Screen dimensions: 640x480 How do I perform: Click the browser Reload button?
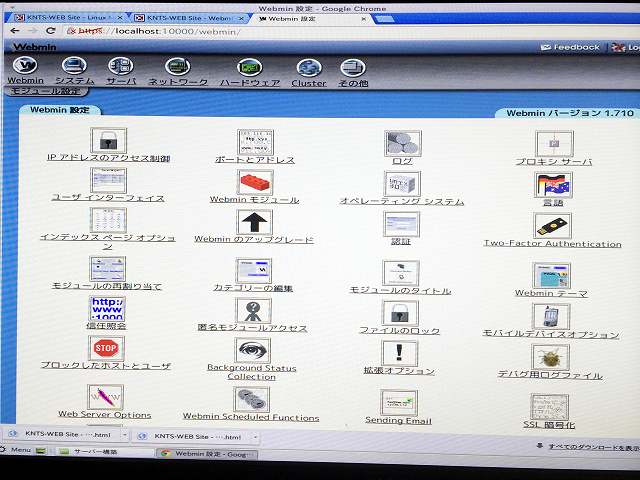coord(51,31)
